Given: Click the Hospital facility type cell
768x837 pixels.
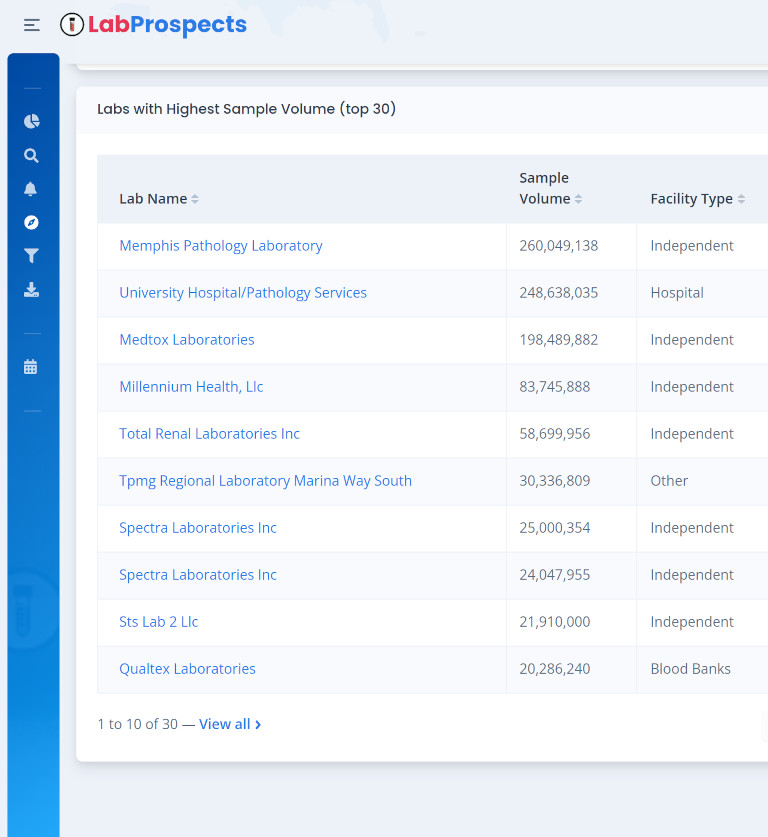Looking at the screenshot, I should pos(677,293).
